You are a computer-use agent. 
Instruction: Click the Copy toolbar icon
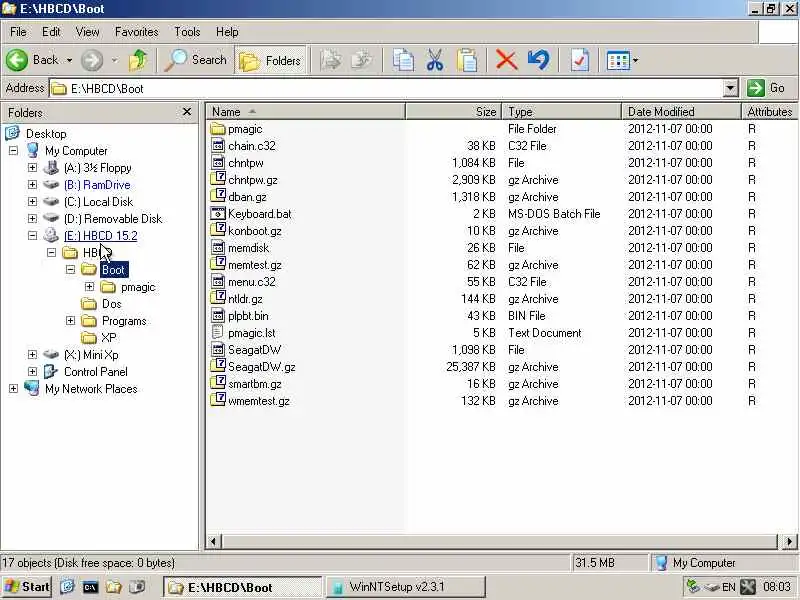(x=403, y=60)
